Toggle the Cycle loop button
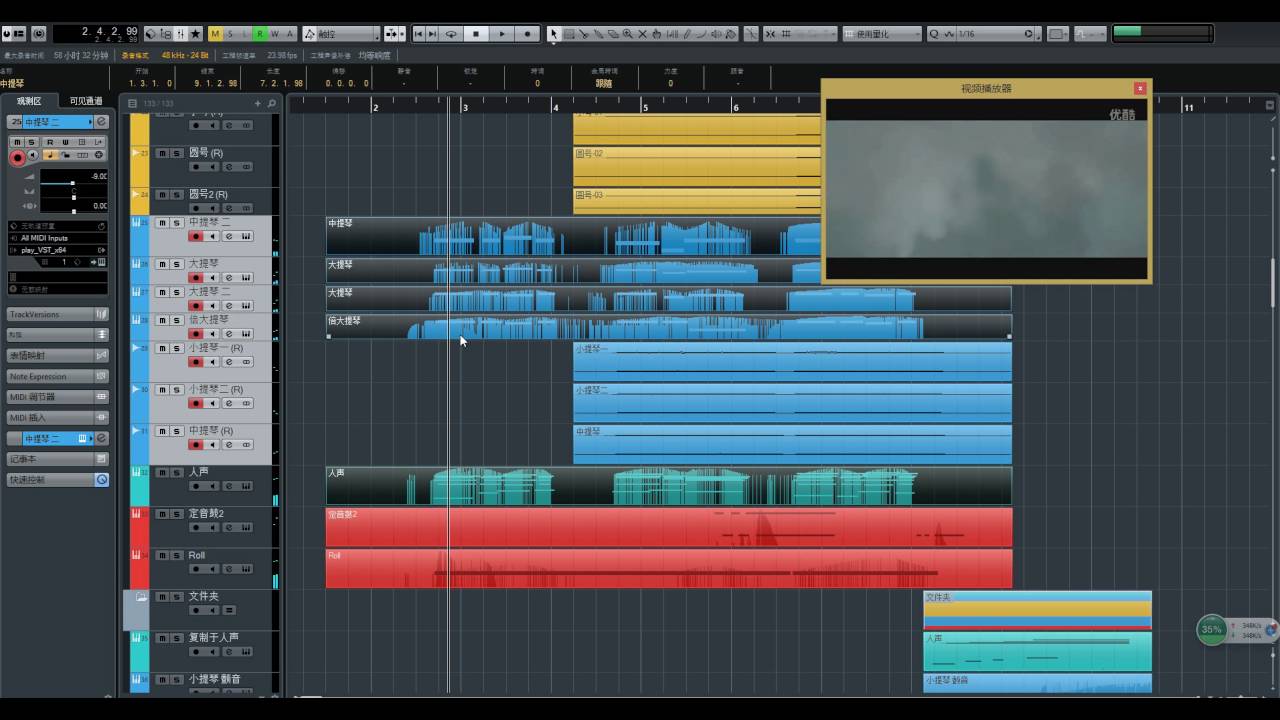 (x=452, y=34)
